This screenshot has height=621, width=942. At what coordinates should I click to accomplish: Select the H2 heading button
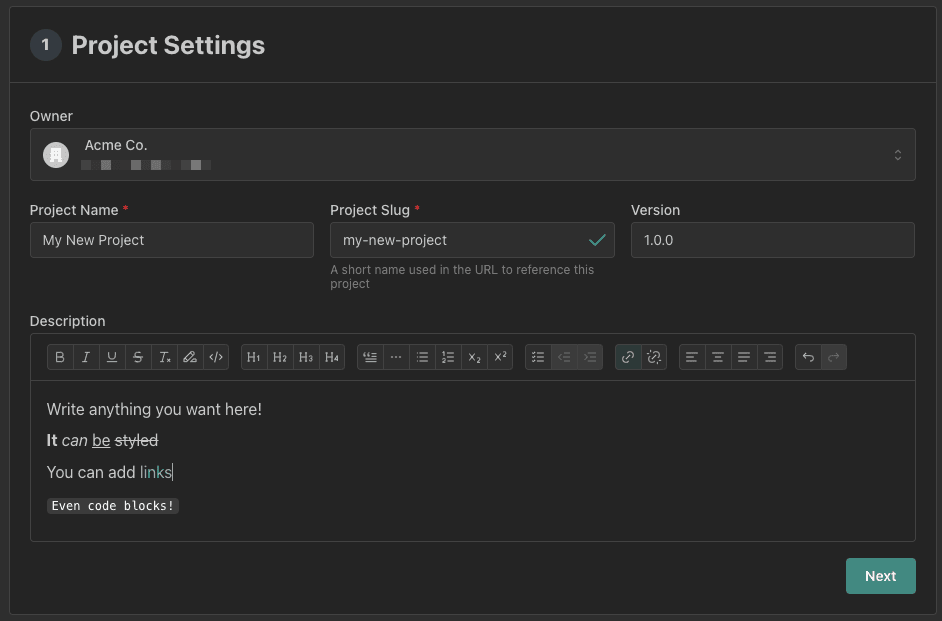point(280,357)
